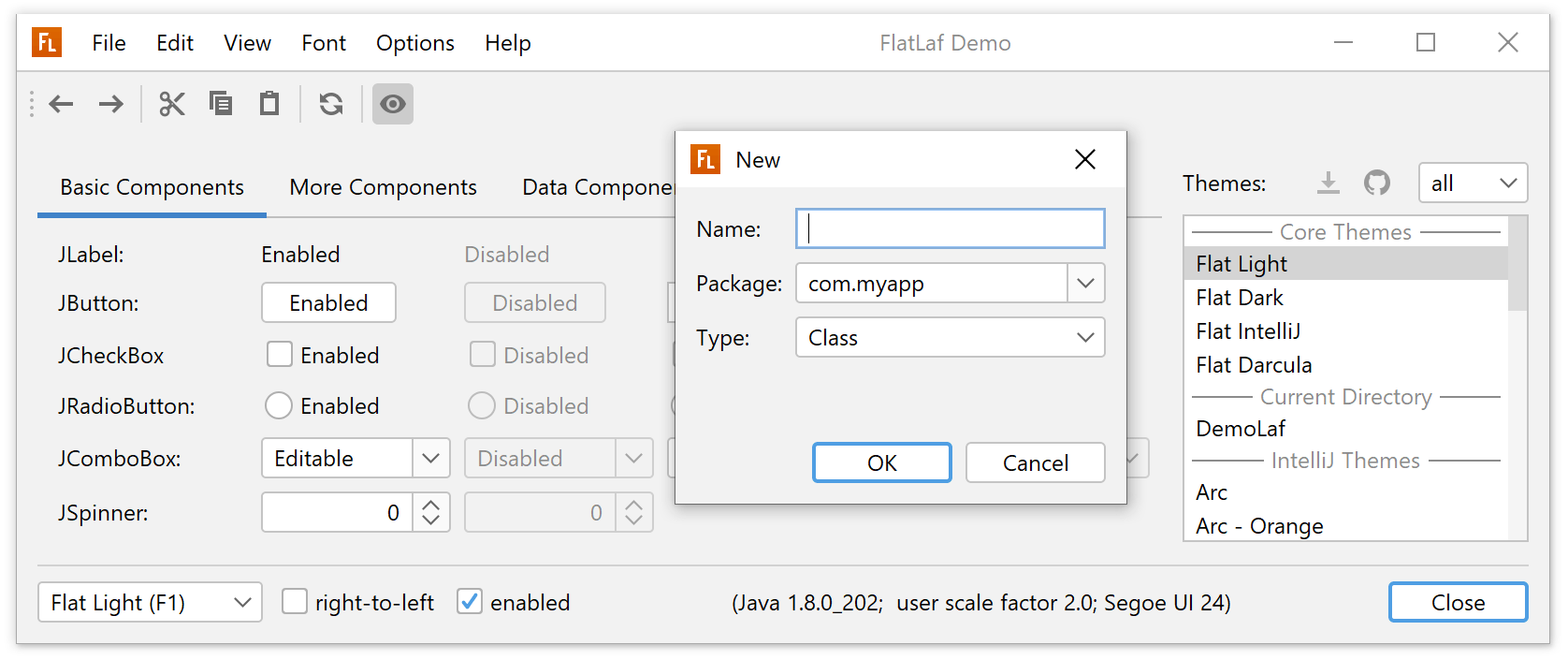Open the GitHub icon next to Themes
This screenshot has width=1568, height=660.
pyautogui.click(x=1377, y=183)
